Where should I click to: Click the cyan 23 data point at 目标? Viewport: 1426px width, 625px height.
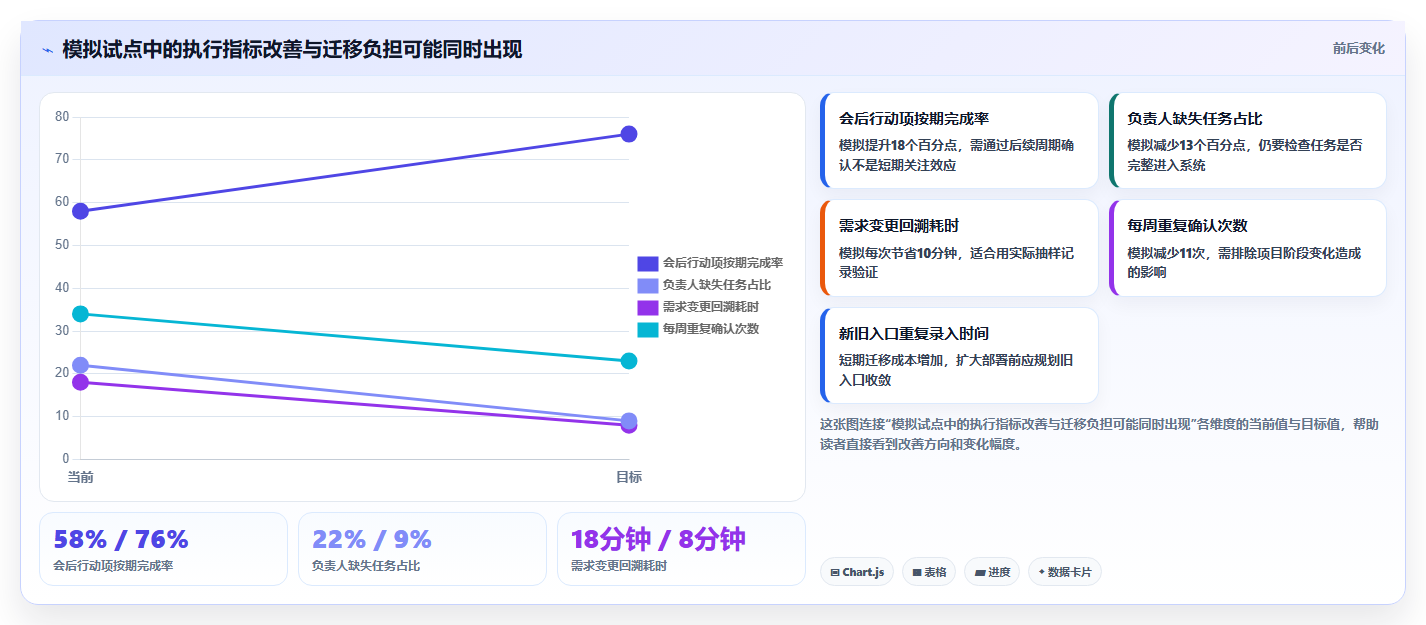pyautogui.click(x=629, y=361)
